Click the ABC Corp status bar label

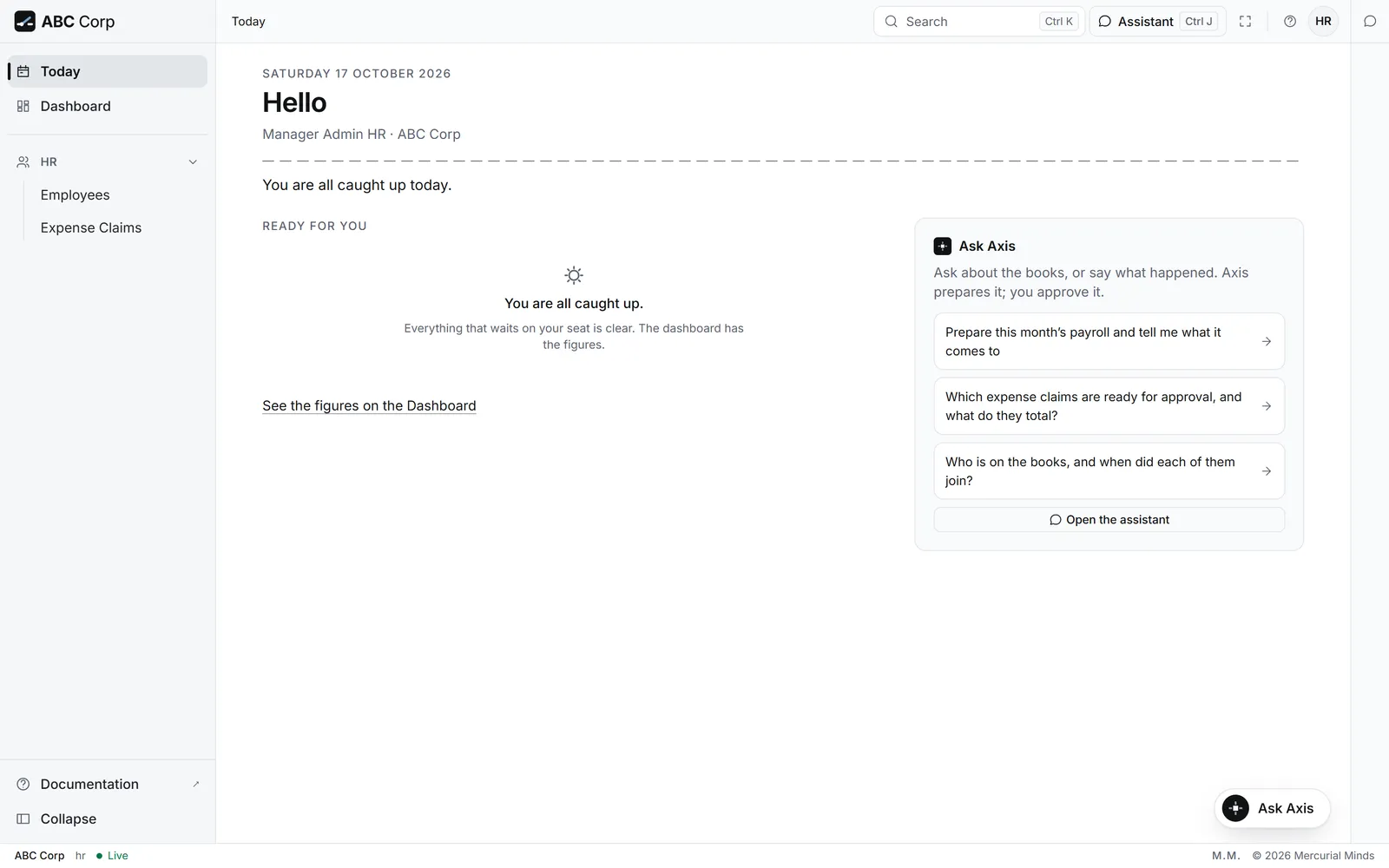point(39,856)
